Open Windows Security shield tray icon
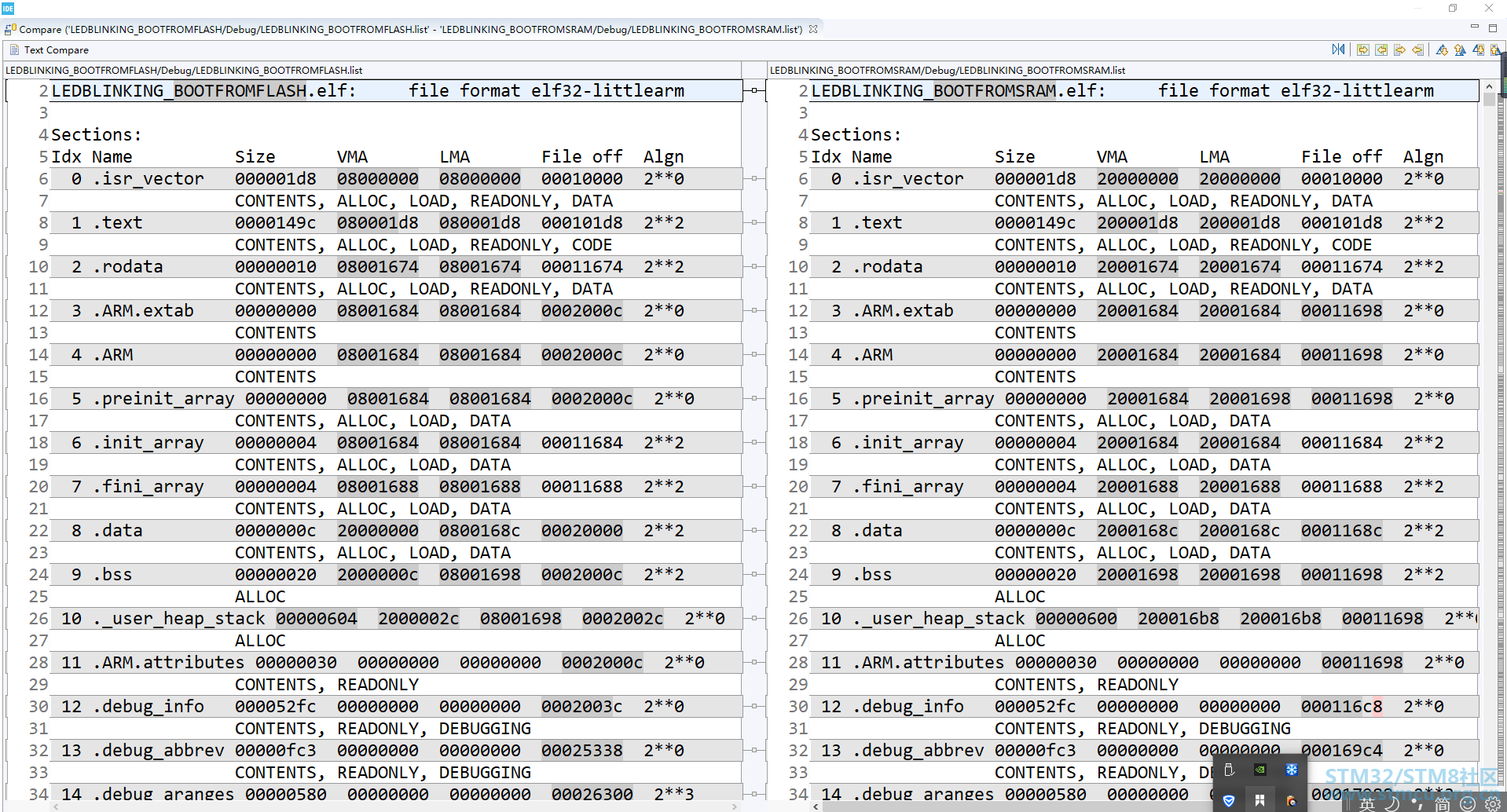Viewport: 1507px width, 812px height. point(1229,801)
